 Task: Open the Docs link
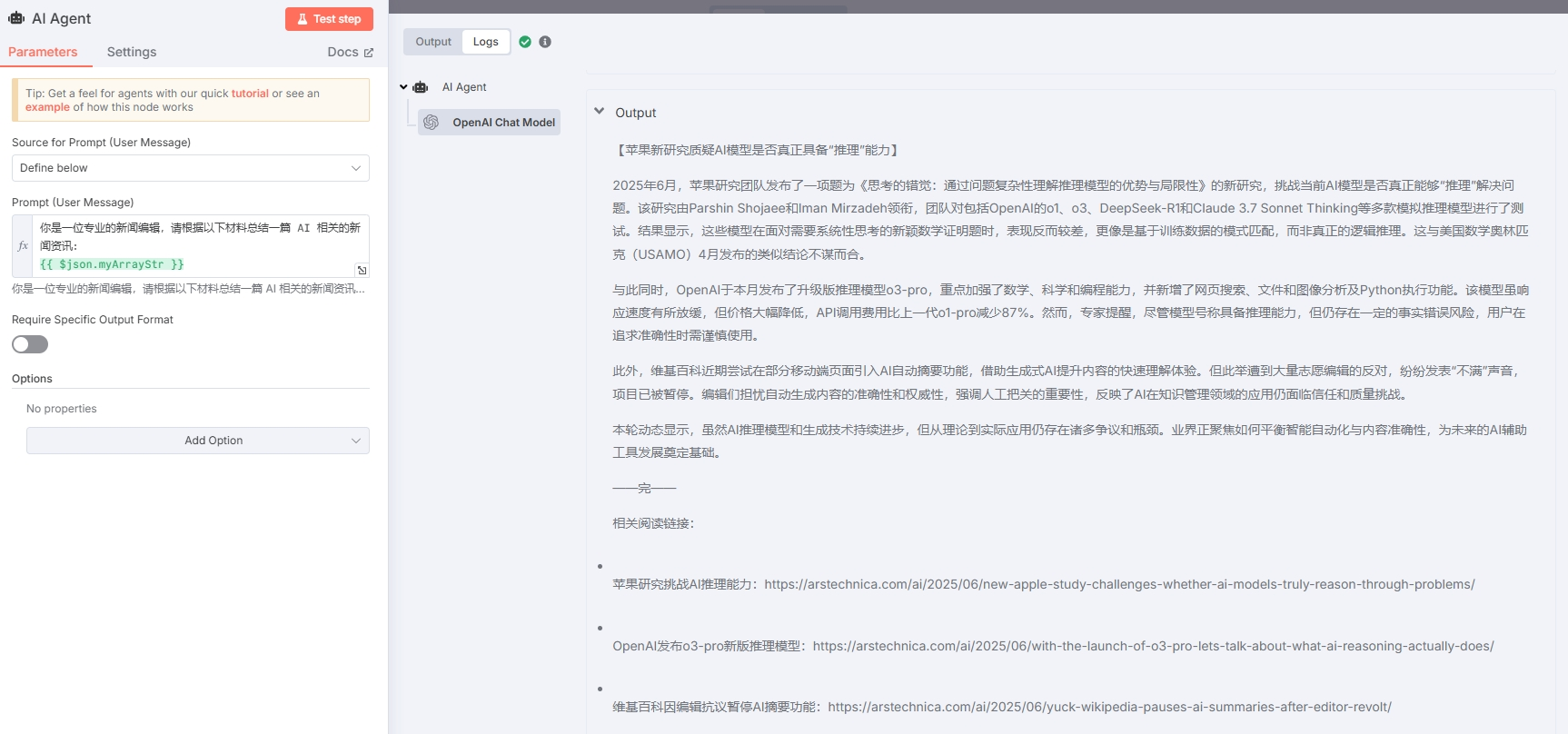point(350,52)
